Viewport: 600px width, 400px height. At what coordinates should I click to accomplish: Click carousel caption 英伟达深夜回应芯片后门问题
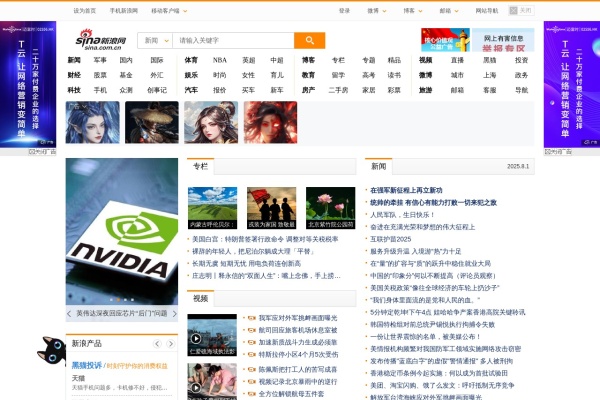coord(122,313)
